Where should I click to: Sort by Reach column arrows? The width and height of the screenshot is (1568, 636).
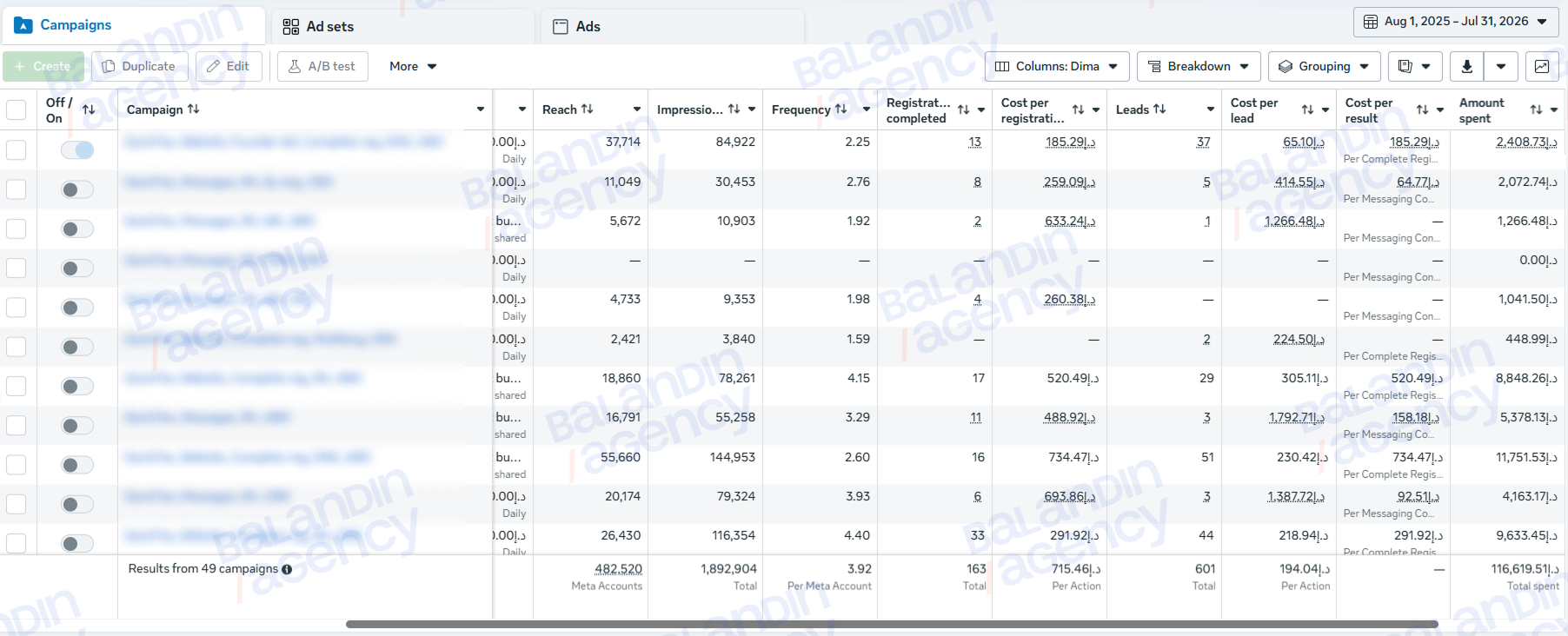point(588,109)
